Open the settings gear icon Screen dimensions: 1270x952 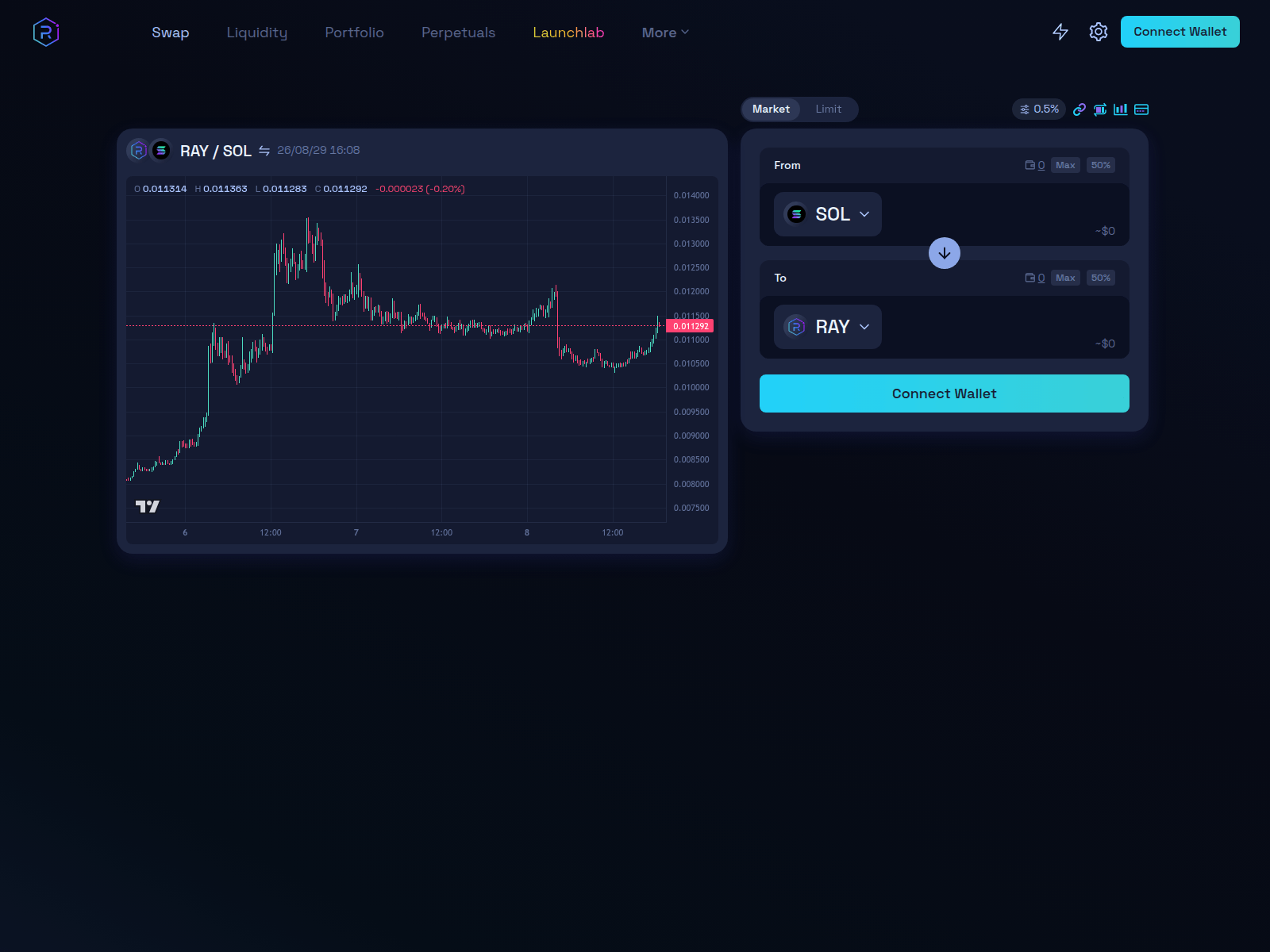coord(1099,32)
